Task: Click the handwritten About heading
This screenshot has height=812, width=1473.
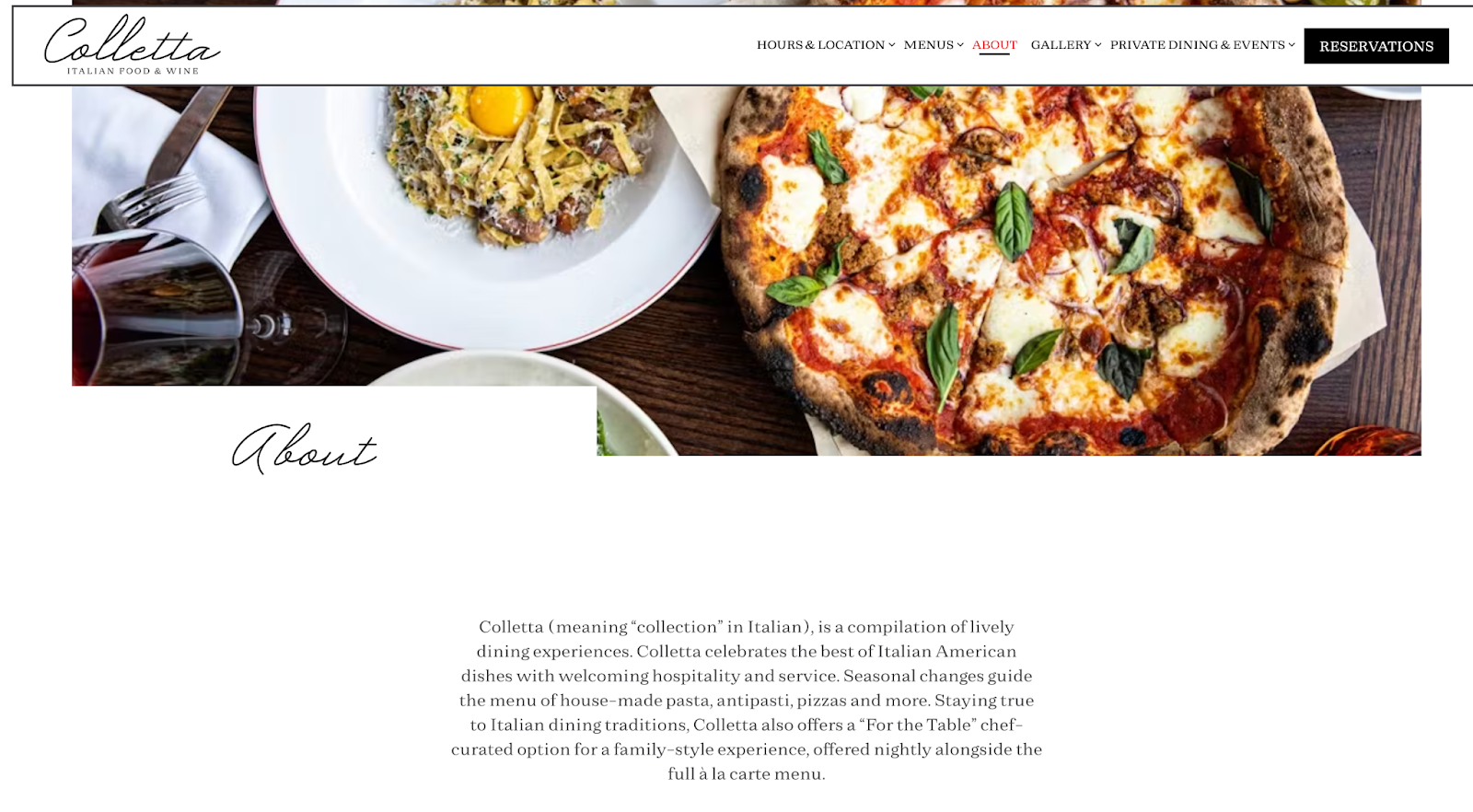Action: [304, 449]
